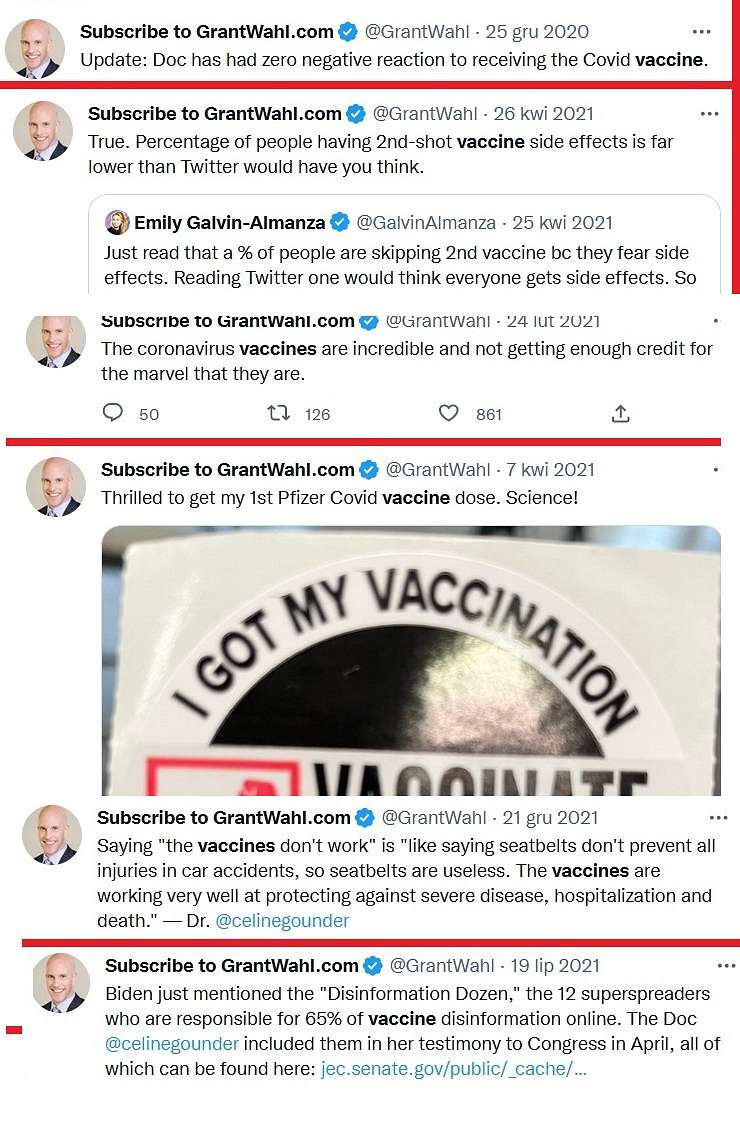The image size is (740, 1132).
Task: Like the tweet showing 861 likes
Action: 448,413
